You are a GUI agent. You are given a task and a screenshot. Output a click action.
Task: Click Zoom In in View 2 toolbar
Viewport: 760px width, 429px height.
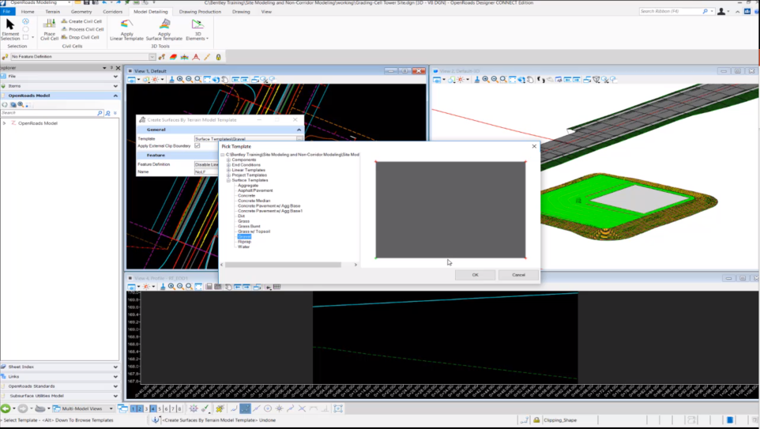tap(486, 79)
